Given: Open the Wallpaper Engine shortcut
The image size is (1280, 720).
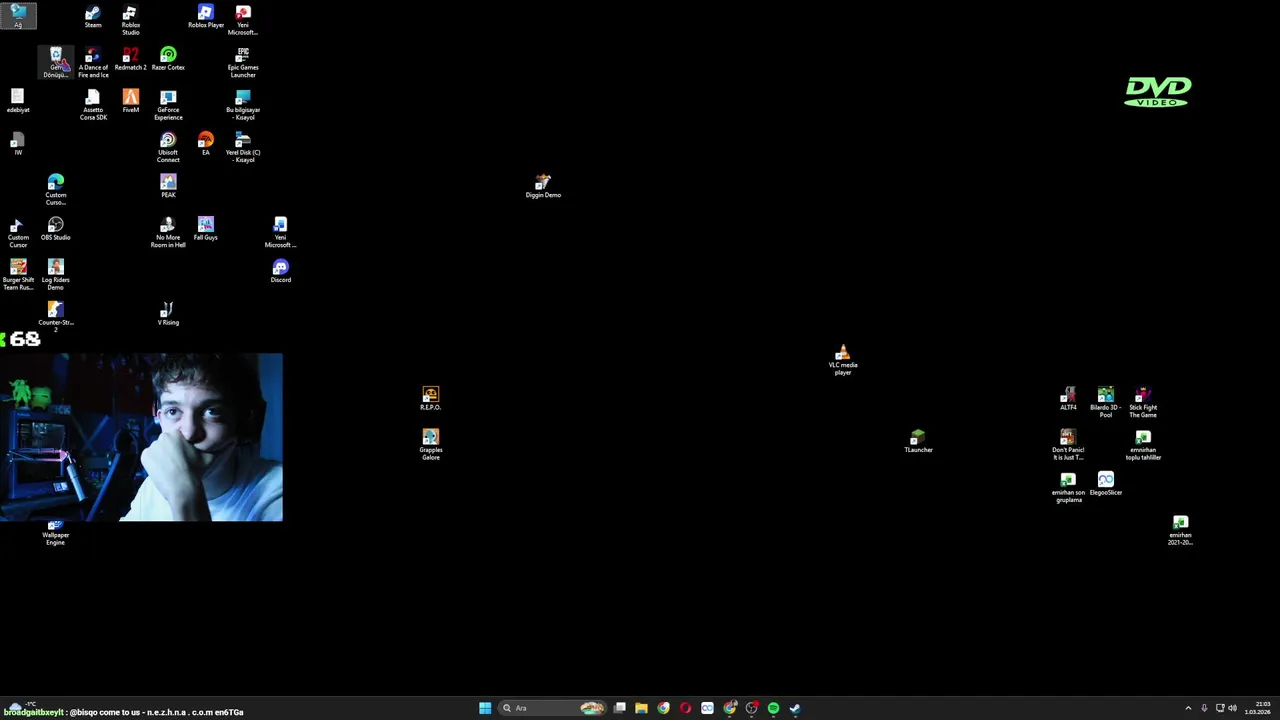Looking at the screenshot, I should pyautogui.click(x=56, y=532).
